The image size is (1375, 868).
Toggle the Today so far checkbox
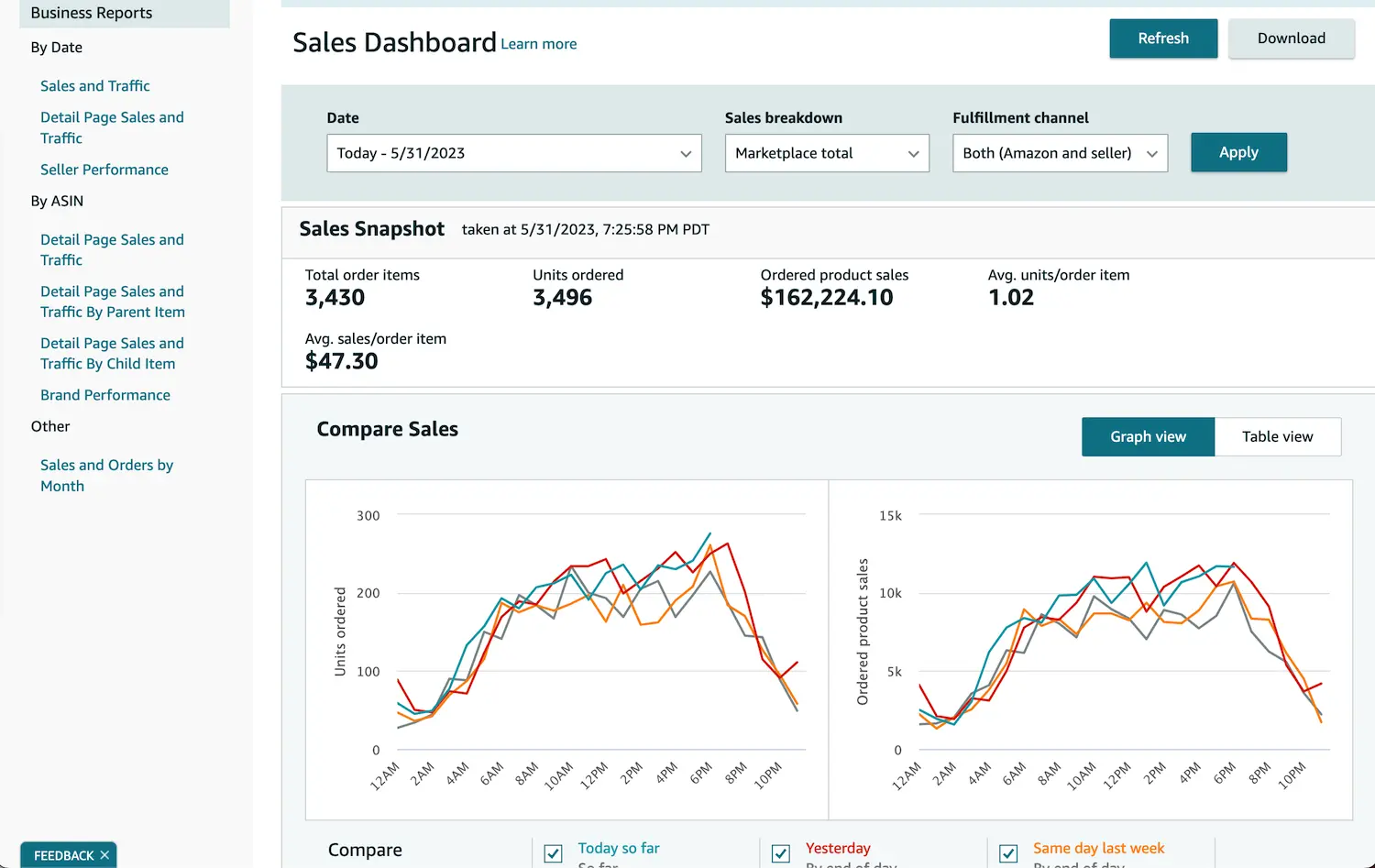[554, 853]
